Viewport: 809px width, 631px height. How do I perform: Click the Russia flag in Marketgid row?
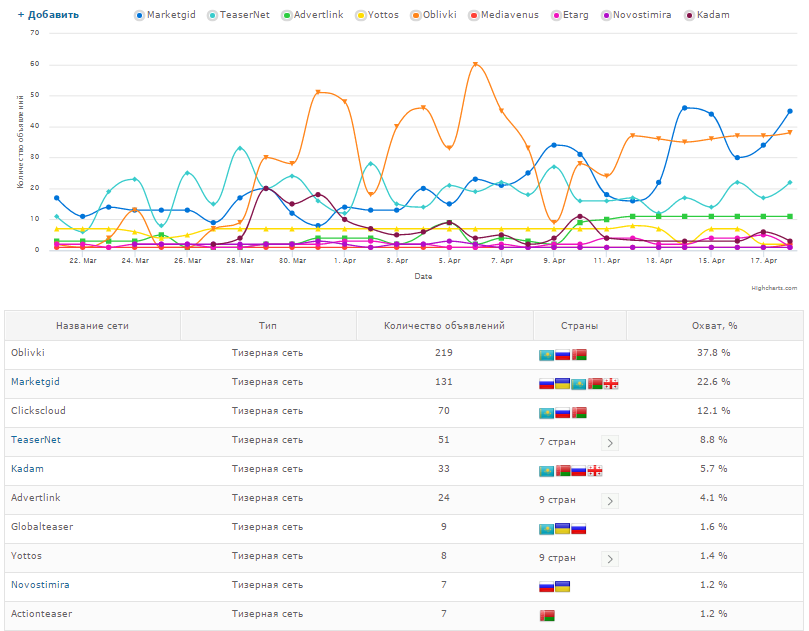click(546, 384)
